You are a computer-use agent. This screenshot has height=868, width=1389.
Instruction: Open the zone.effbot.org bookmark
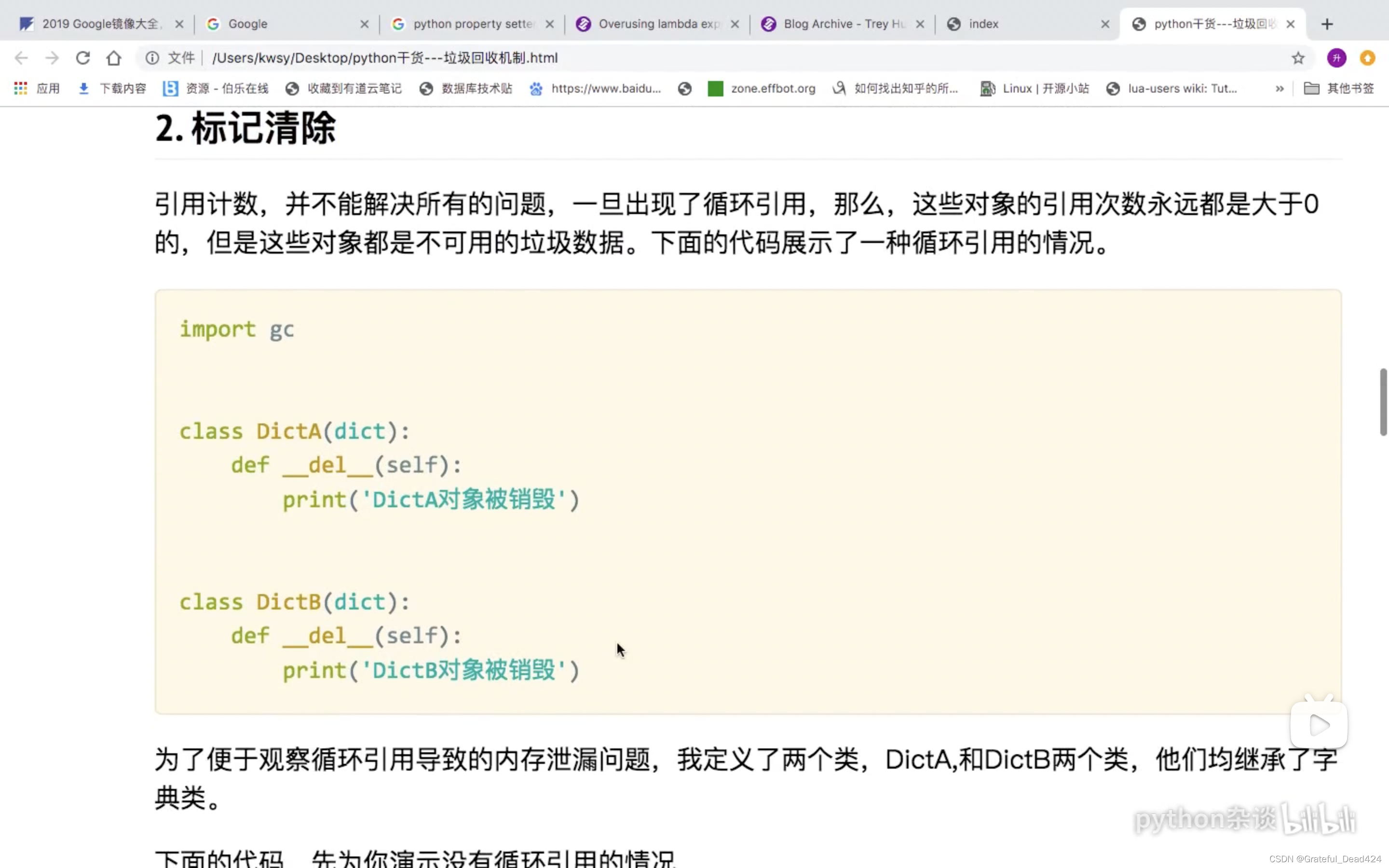click(762, 88)
